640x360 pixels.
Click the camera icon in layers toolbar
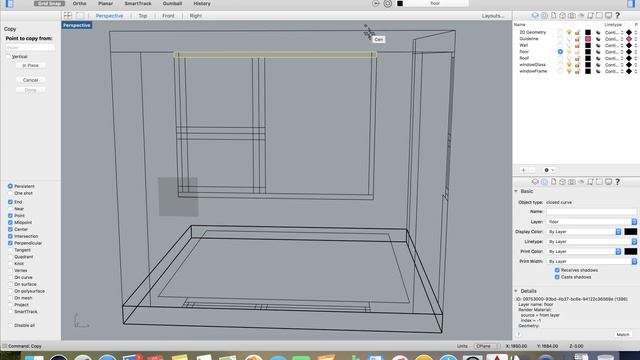coord(572,16)
